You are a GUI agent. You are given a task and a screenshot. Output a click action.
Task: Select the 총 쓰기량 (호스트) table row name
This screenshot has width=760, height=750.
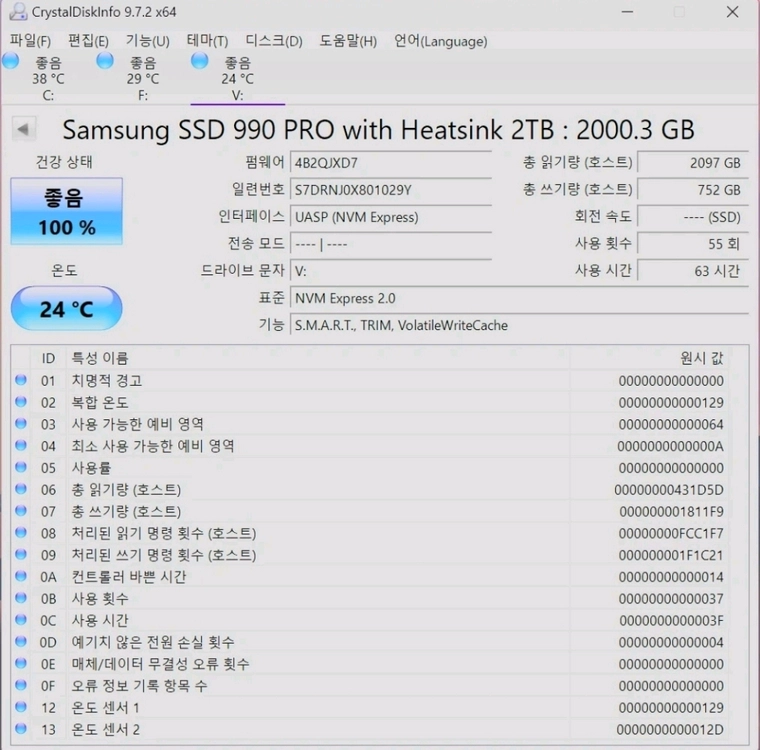click(x=126, y=511)
